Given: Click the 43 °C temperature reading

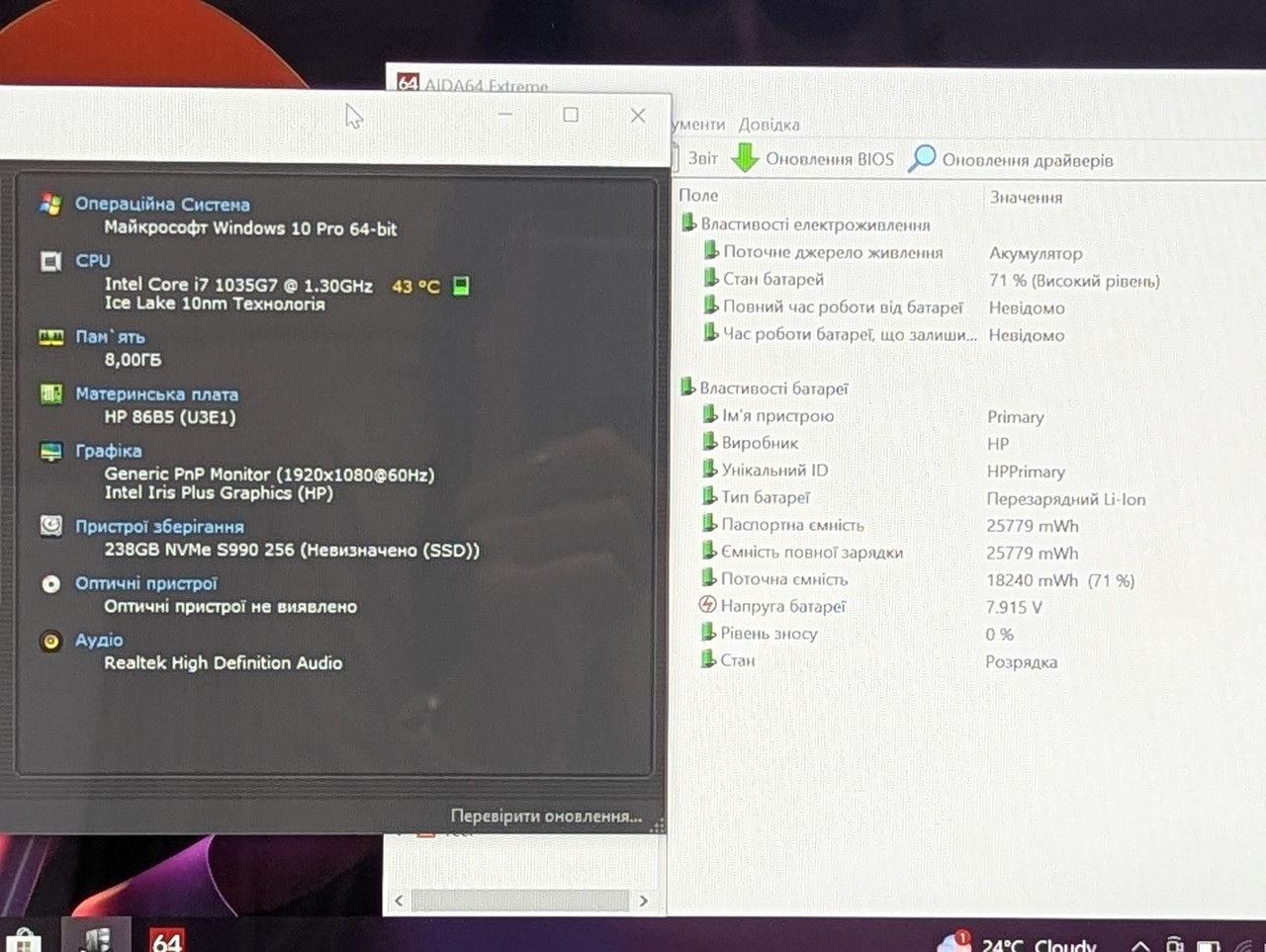Looking at the screenshot, I should click(x=415, y=286).
